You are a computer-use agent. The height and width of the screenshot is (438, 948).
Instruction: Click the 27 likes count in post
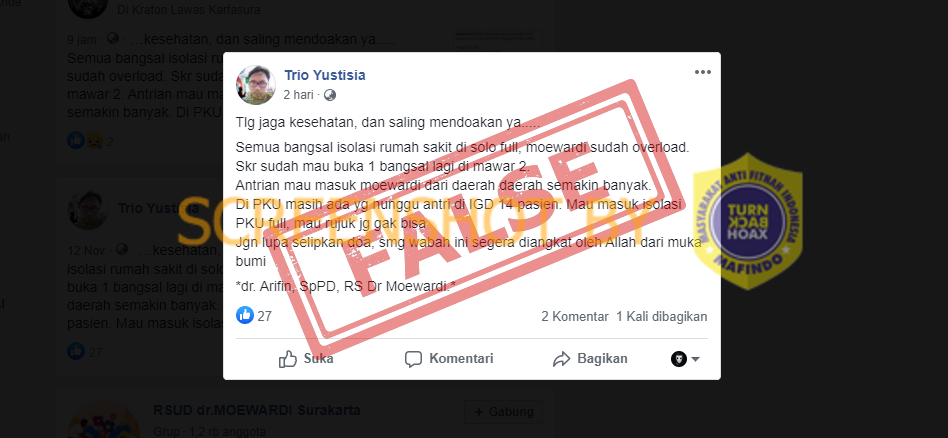pos(265,316)
